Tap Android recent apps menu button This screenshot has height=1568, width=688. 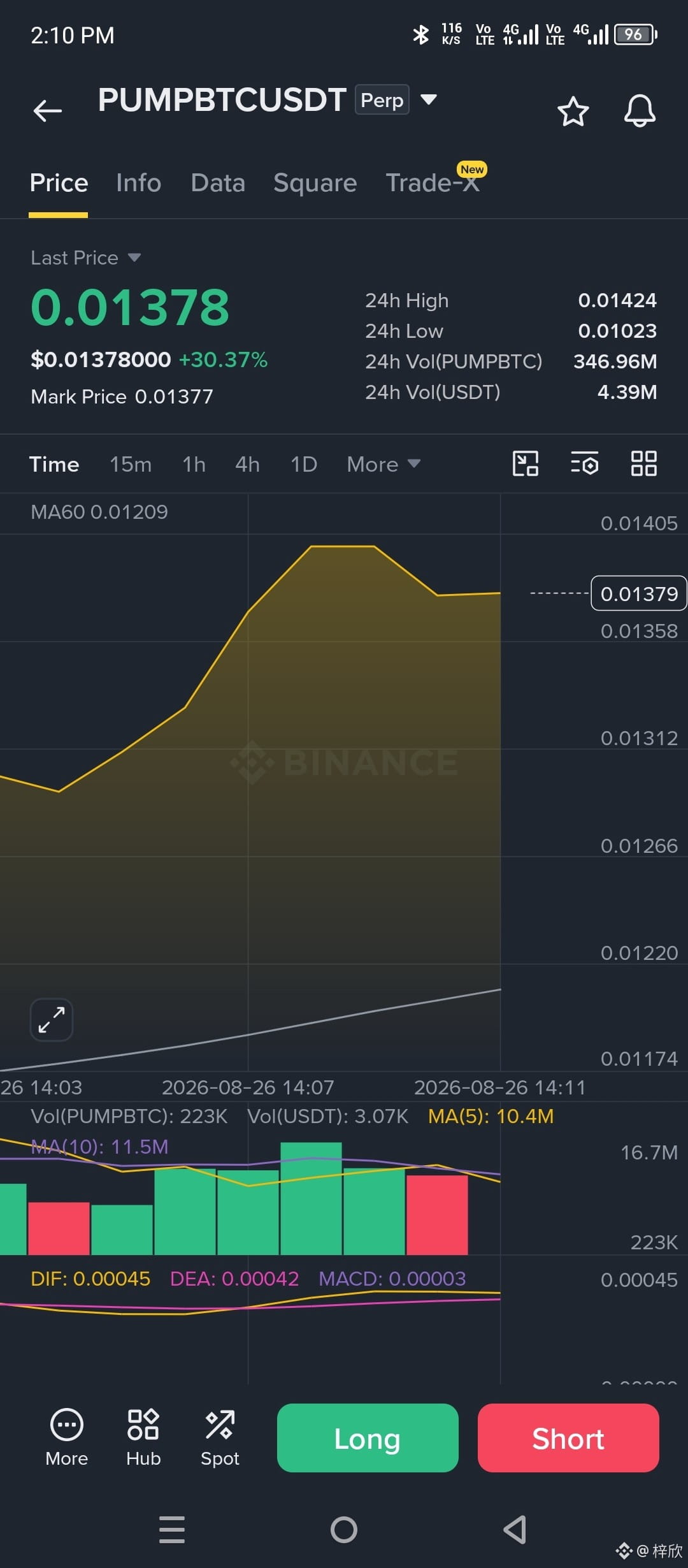coord(172,1530)
